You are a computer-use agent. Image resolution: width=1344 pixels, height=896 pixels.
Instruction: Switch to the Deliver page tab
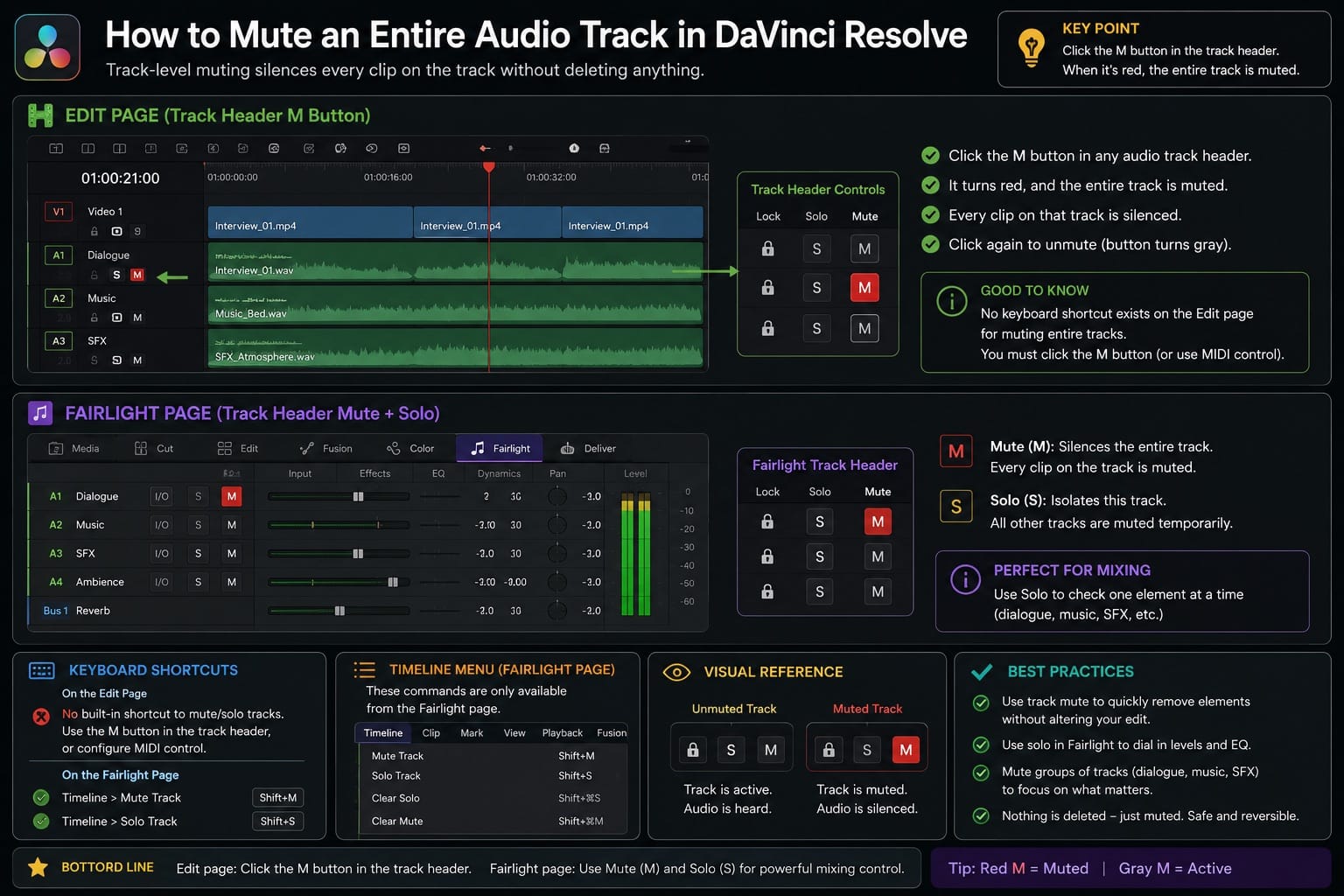tap(588, 448)
